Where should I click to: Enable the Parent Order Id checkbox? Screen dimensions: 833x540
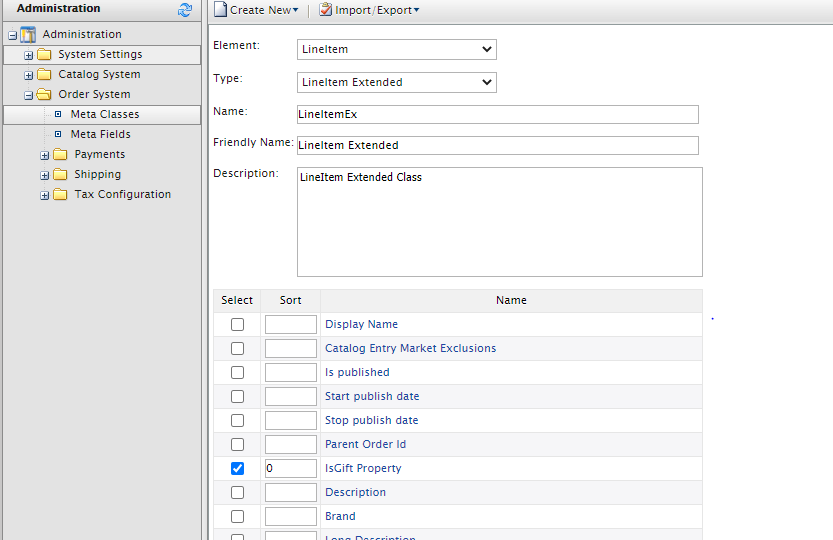(x=237, y=444)
